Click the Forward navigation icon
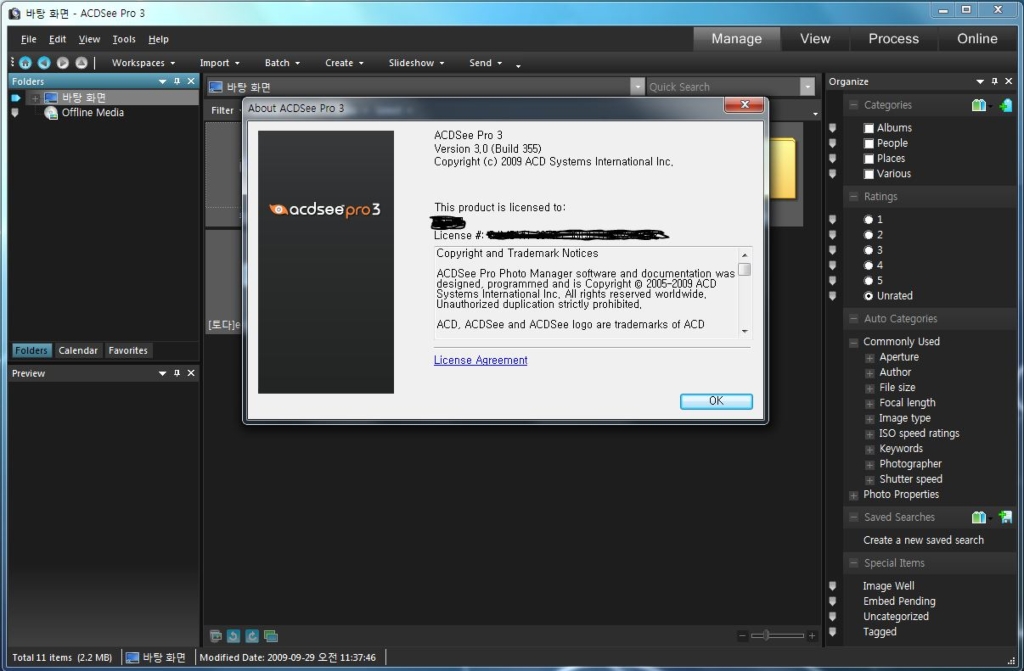The height and width of the screenshot is (671, 1024). pyautogui.click(x=63, y=63)
